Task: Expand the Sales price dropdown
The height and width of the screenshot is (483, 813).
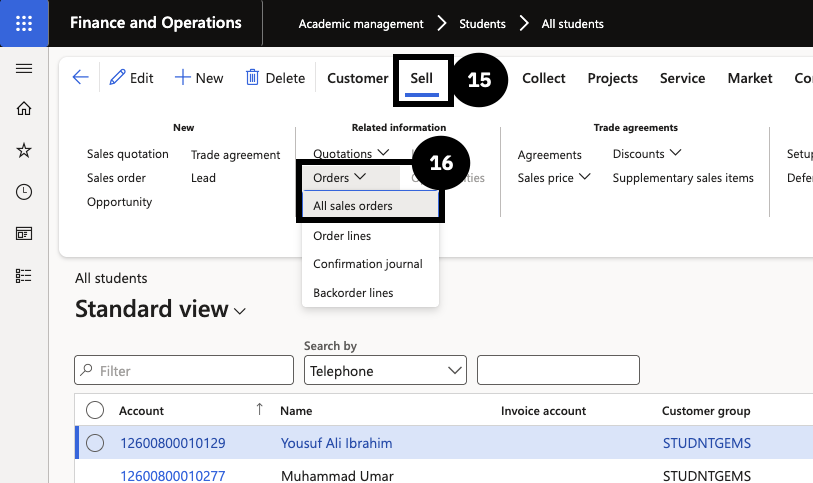Action: pyautogui.click(x=554, y=178)
